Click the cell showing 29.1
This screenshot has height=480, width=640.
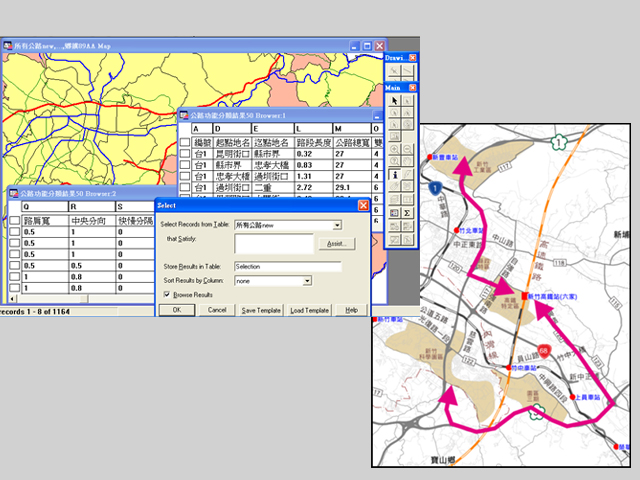[x=351, y=187]
